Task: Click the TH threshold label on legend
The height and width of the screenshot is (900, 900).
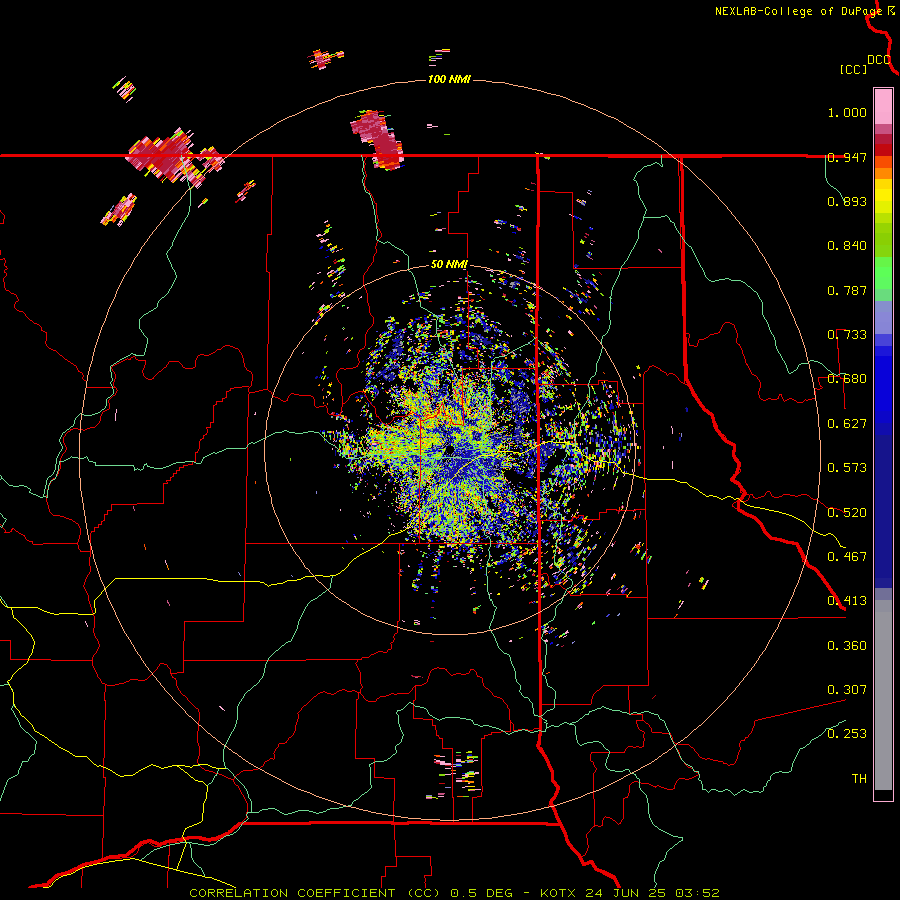Action: coord(859,779)
